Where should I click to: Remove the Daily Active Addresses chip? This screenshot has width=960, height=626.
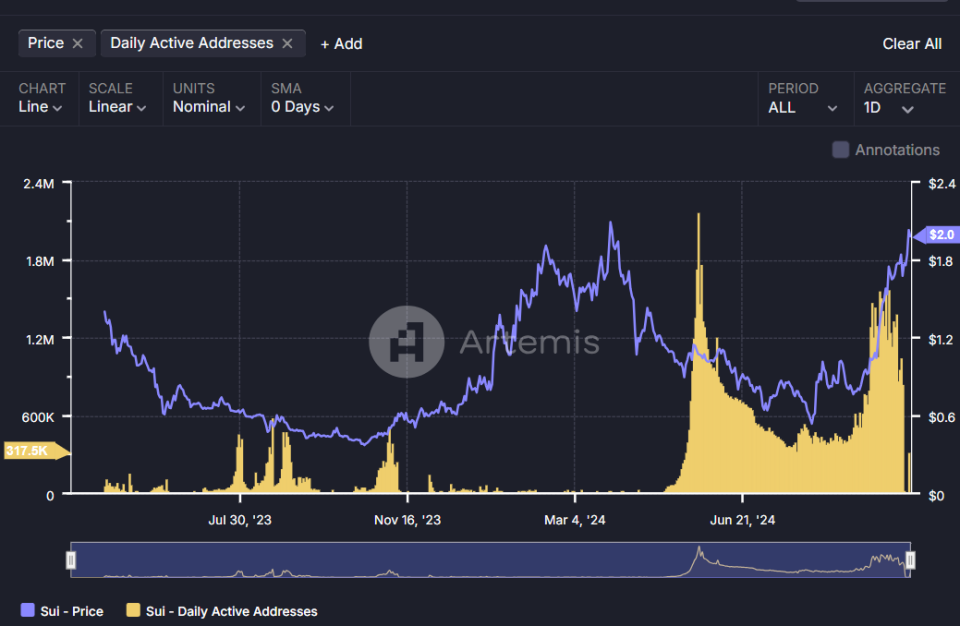[286, 43]
